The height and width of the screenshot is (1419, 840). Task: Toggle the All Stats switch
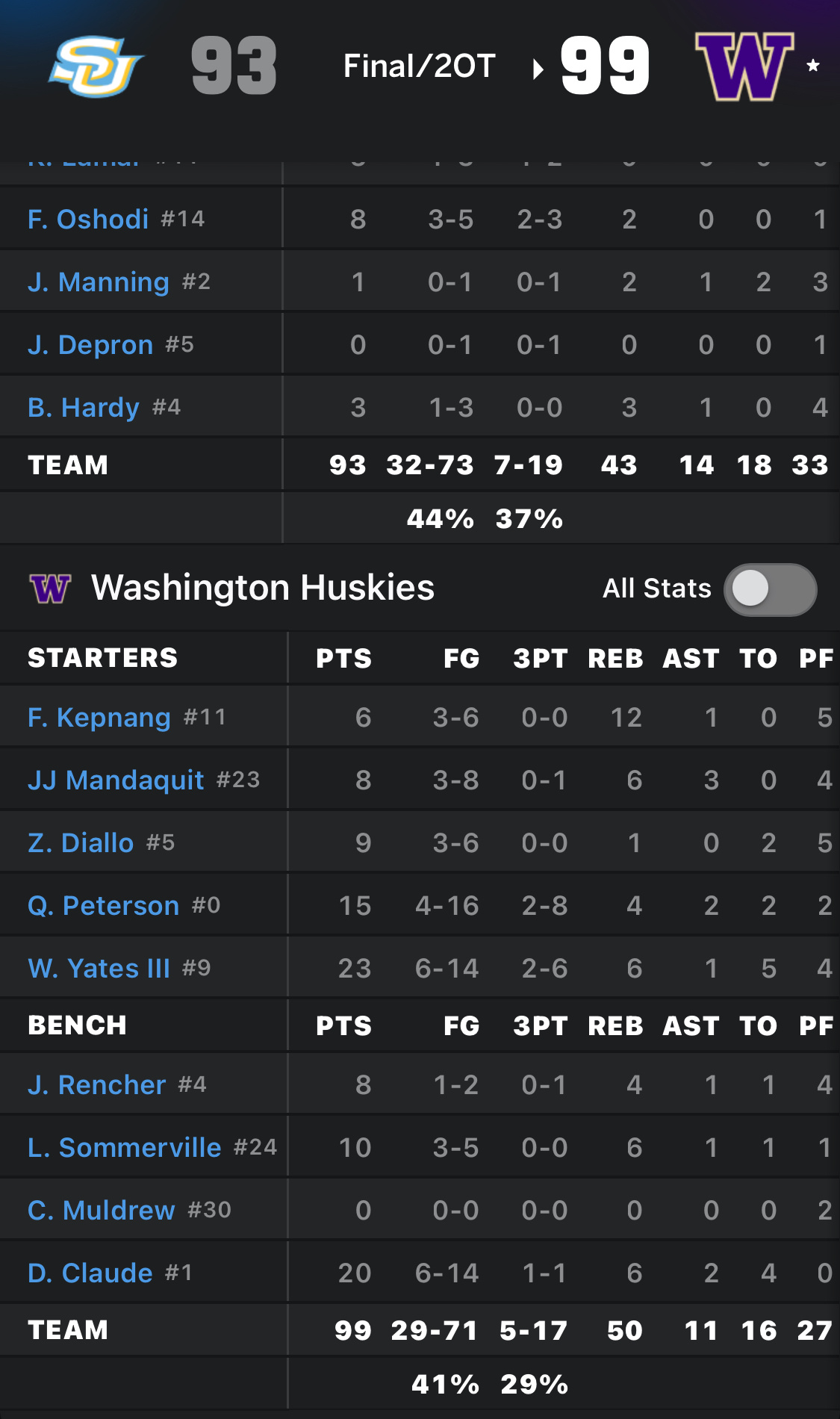[x=770, y=589]
